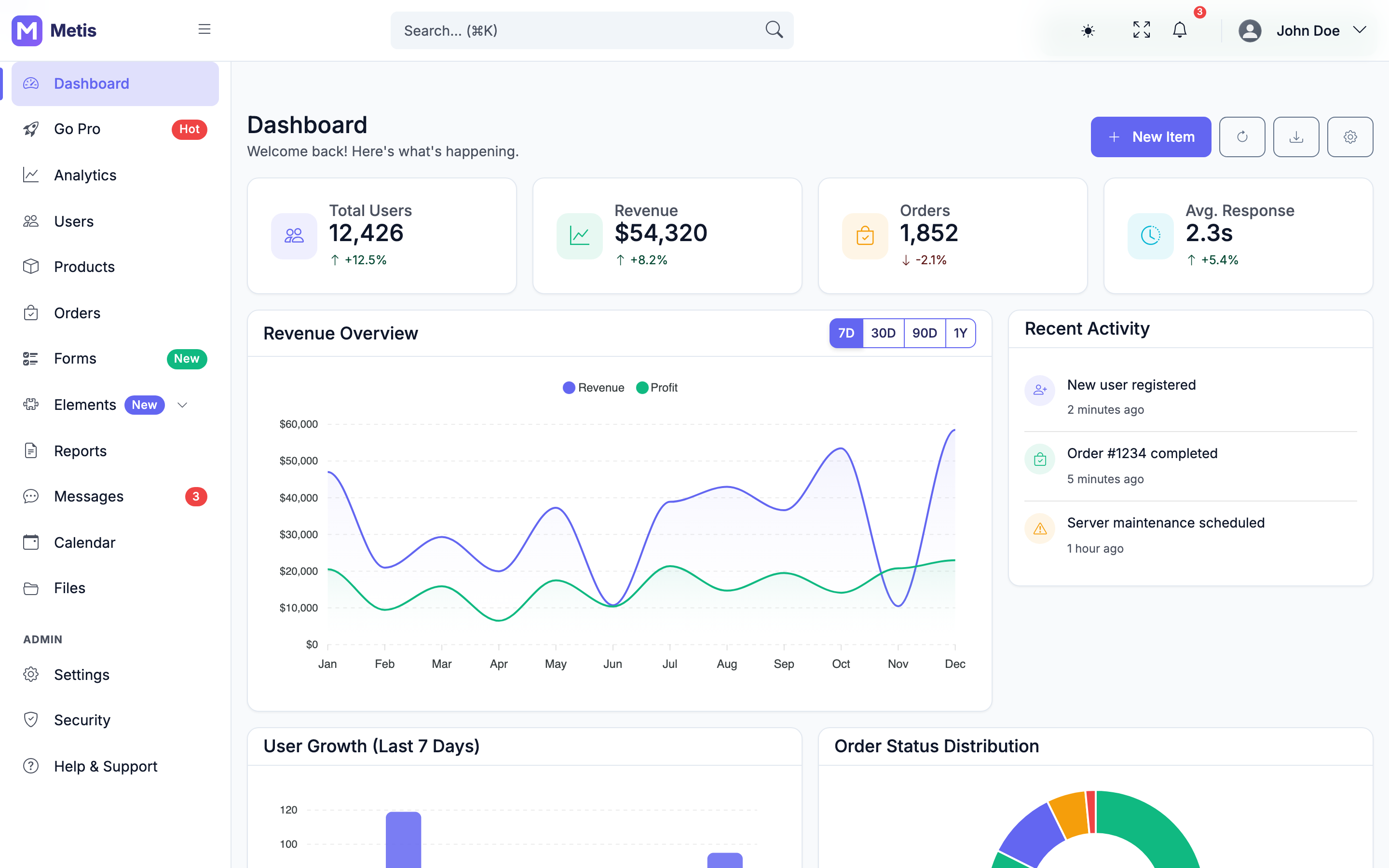Select the 1Y time range
The width and height of the screenshot is (1389, 868).
tap(960, 333)
